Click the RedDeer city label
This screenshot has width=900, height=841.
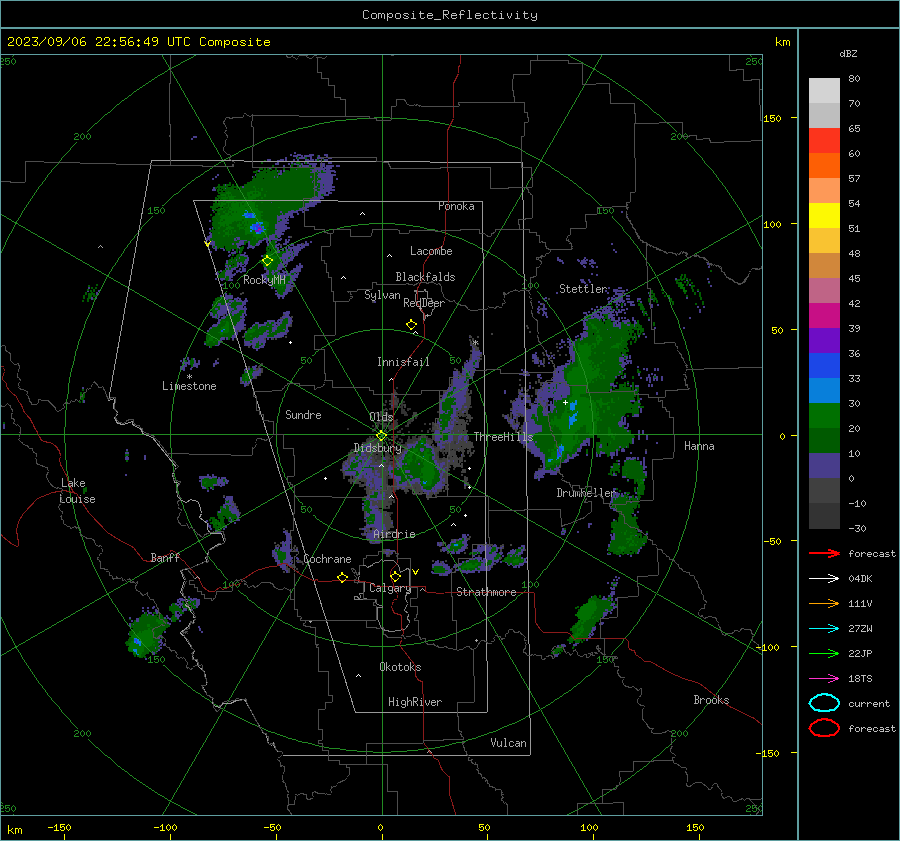point(424,303)
